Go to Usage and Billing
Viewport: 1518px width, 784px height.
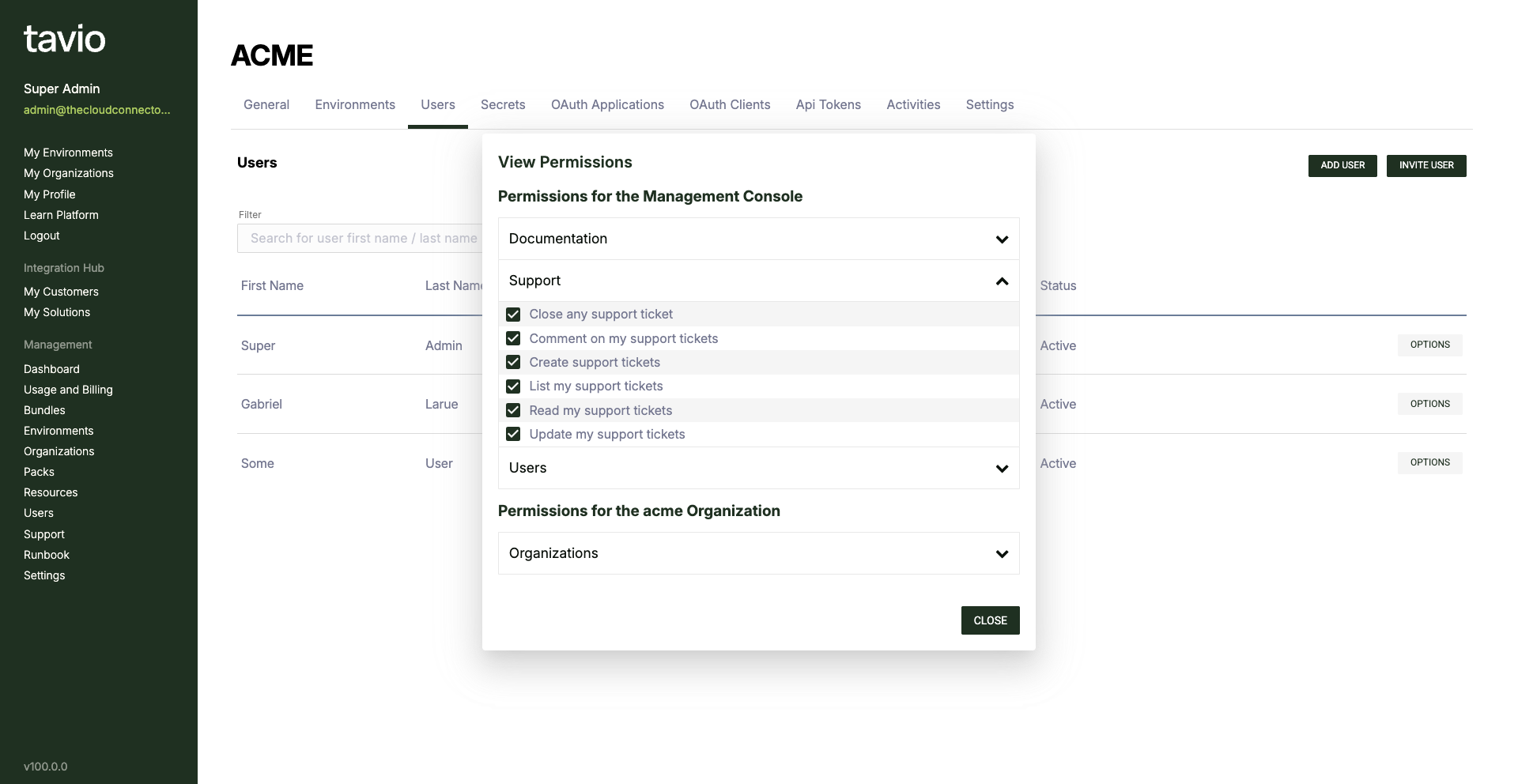pos(68,390)
